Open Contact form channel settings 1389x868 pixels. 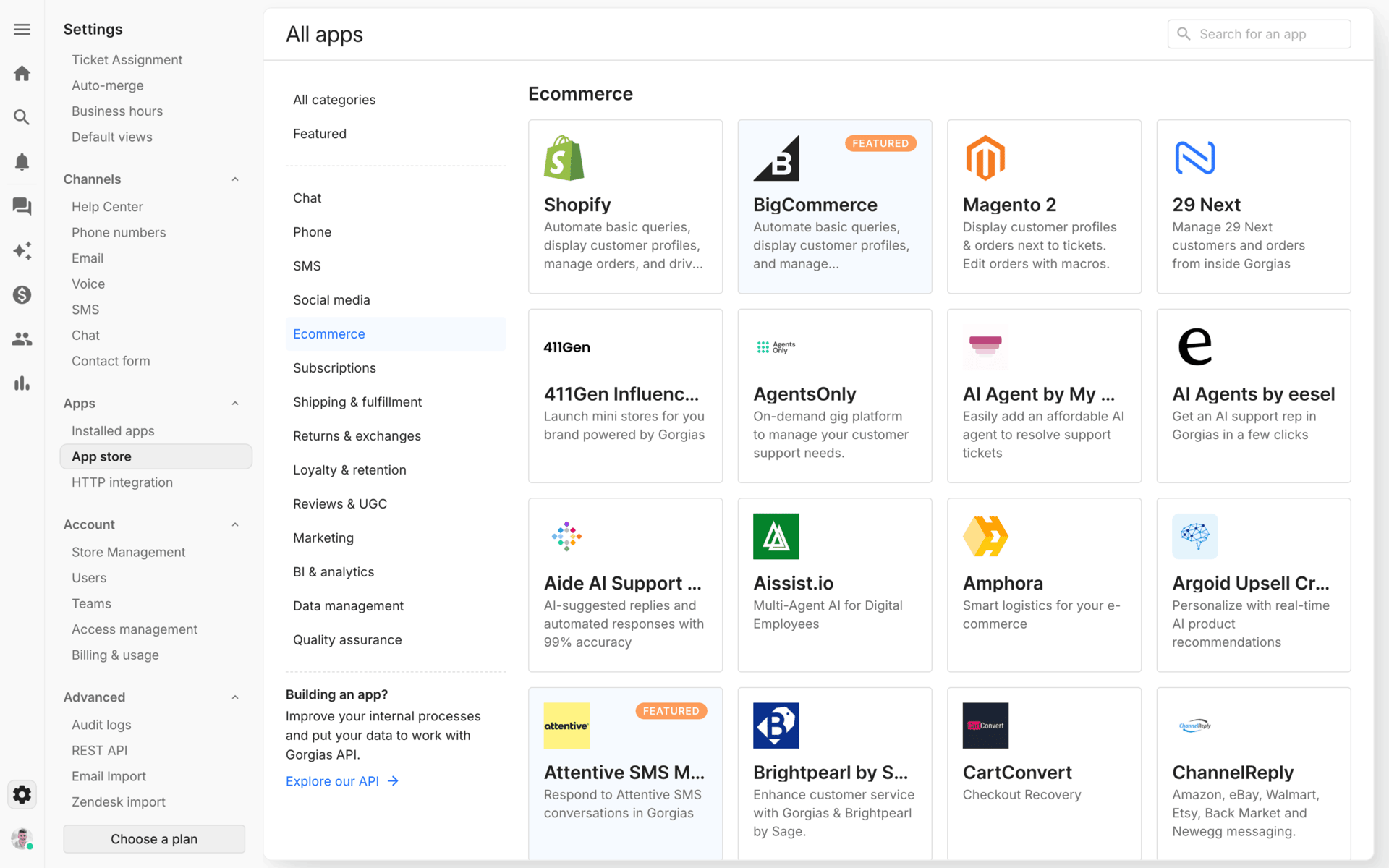pyautogui.click(x=156, y=361)
